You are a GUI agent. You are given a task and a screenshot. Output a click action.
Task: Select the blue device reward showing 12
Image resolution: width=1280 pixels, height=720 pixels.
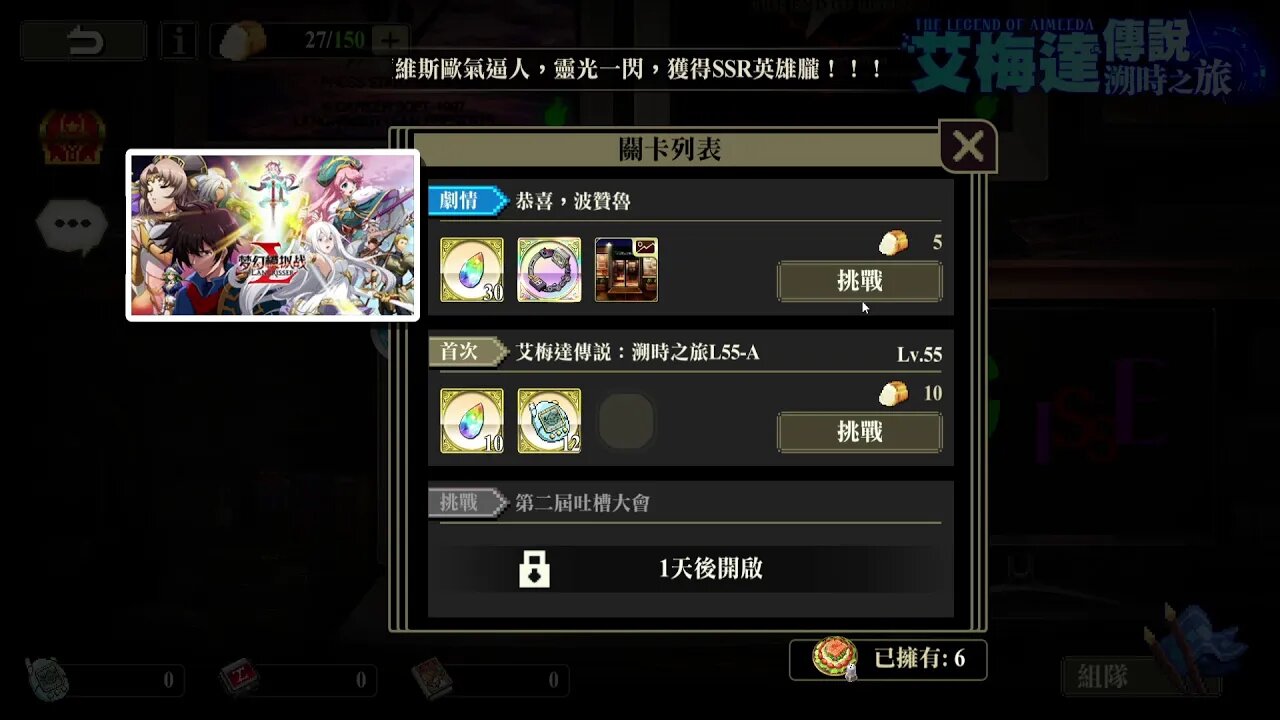(x=549, y=421)
